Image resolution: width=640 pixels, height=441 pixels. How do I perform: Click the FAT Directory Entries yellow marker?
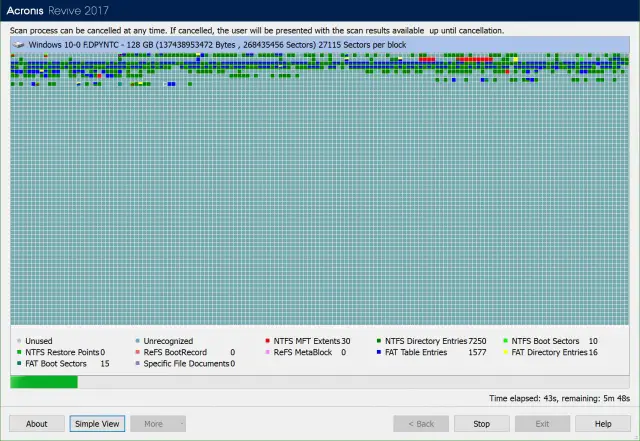[506, 352]
